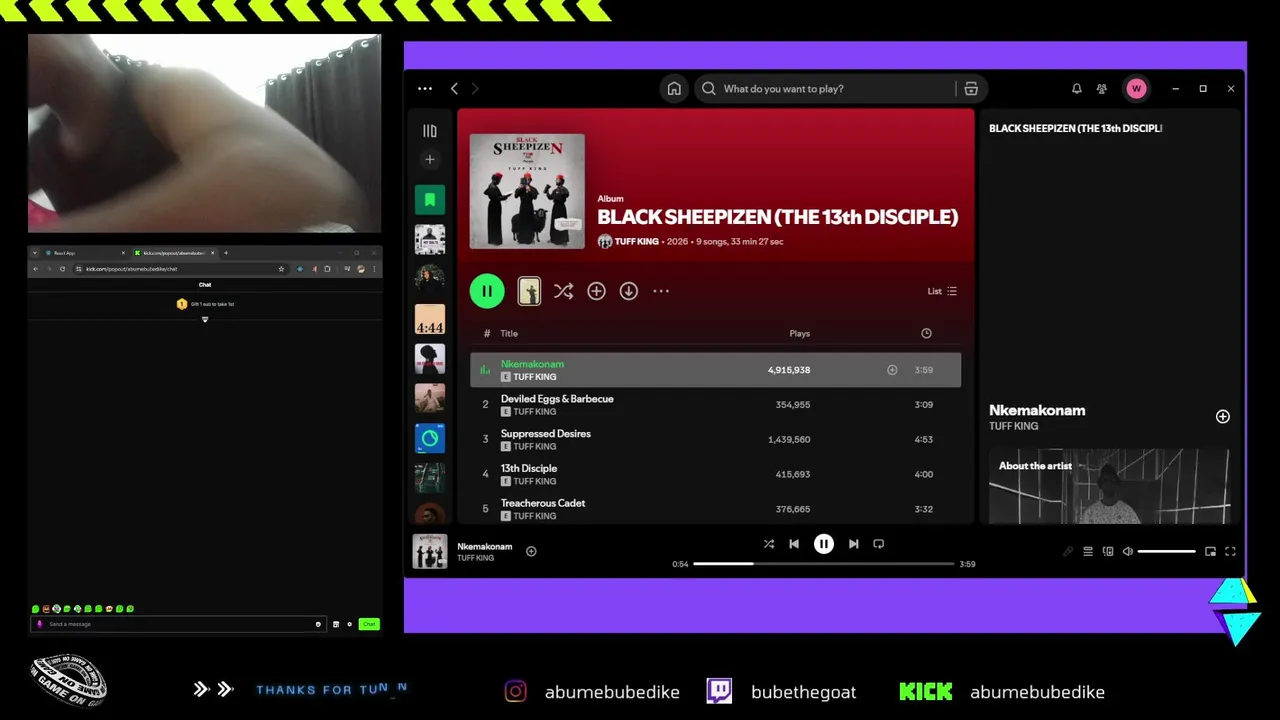Pause album with the green button
Viewport: 1280px width, 720px height.
coord(487,291)
